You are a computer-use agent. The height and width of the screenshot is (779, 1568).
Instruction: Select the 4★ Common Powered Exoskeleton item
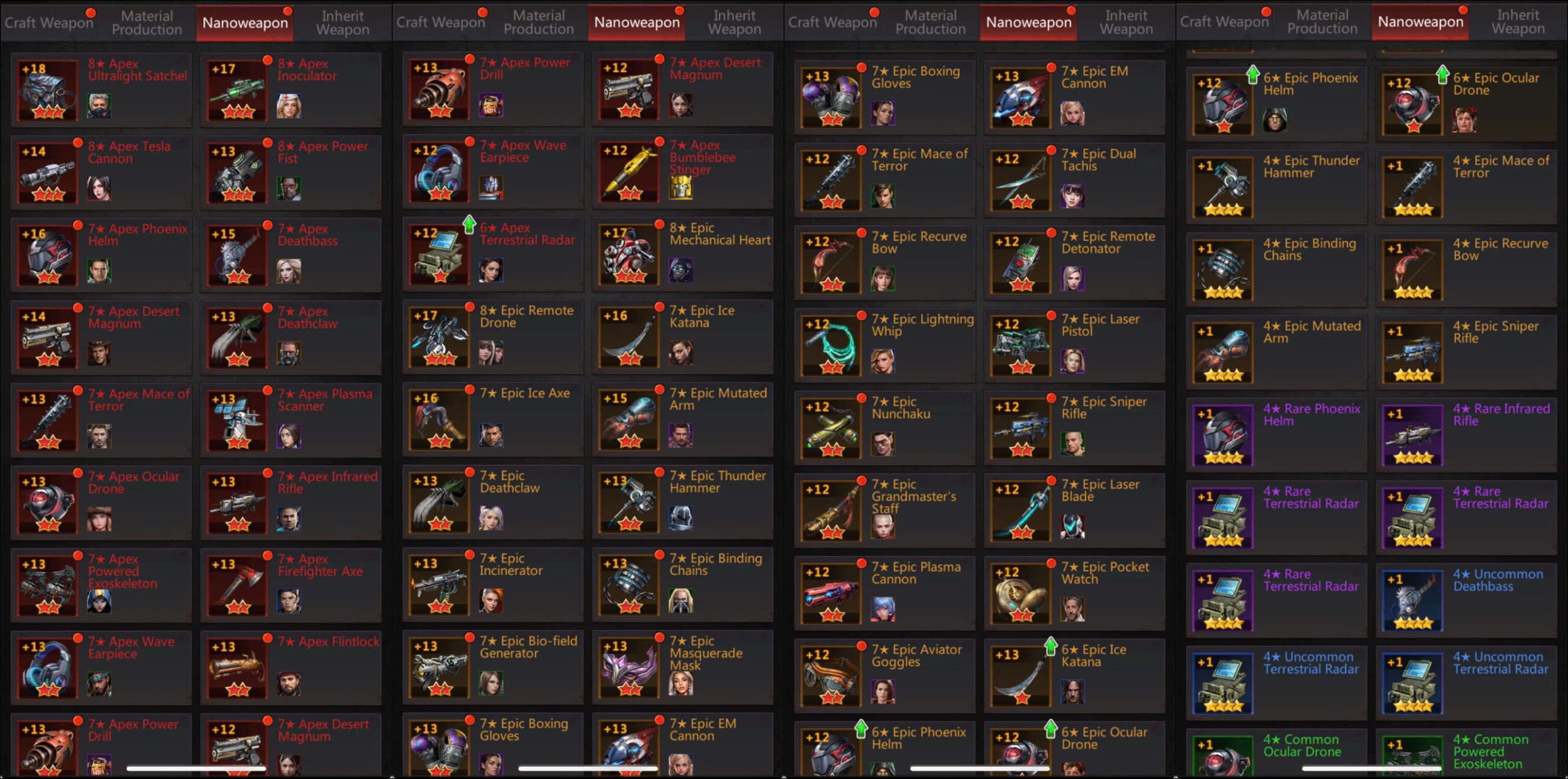click(x=1466, y=752)
